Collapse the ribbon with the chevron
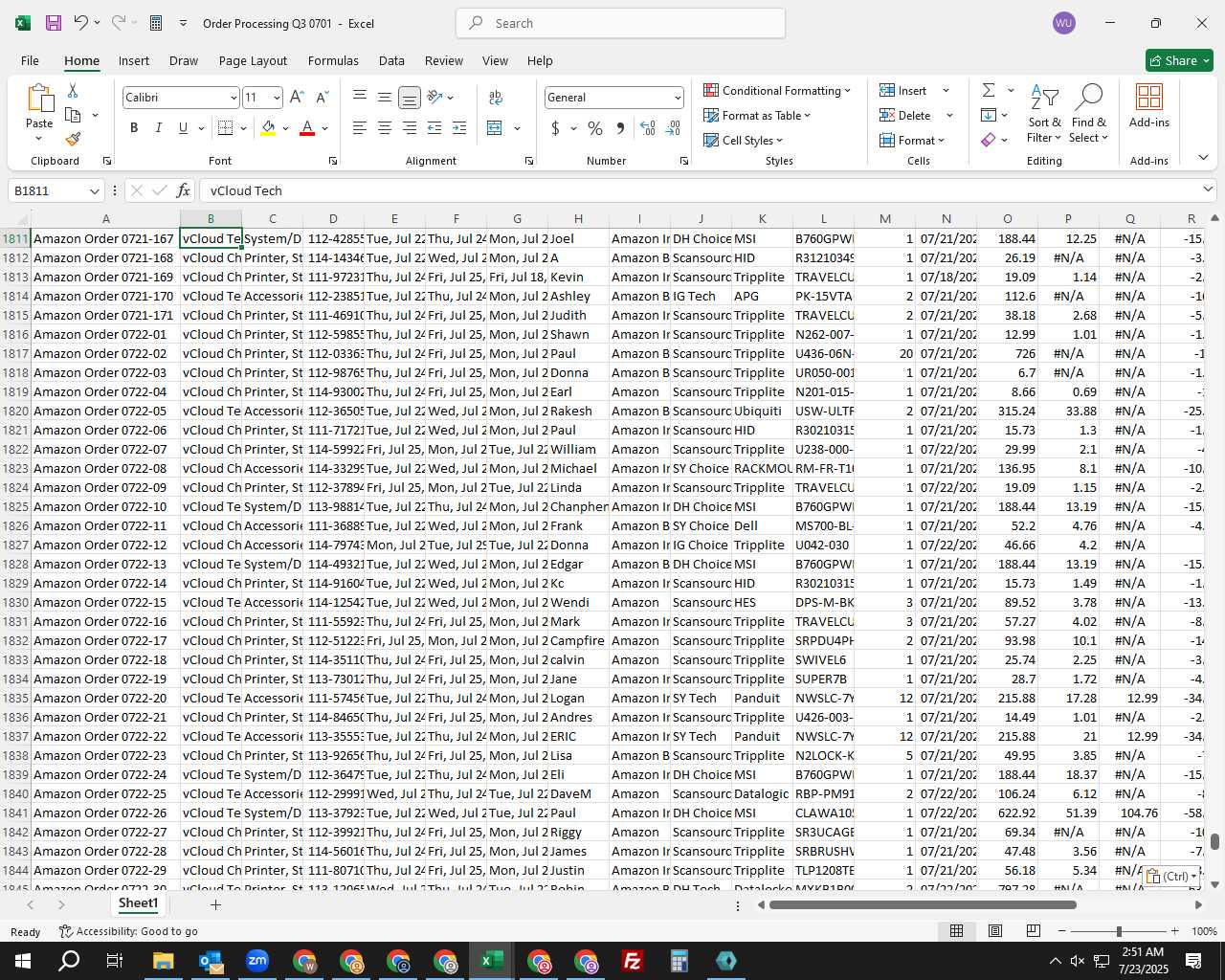Image resolution: width=1225 pixels, height=980 pixels. click(x=1203, y=157)
